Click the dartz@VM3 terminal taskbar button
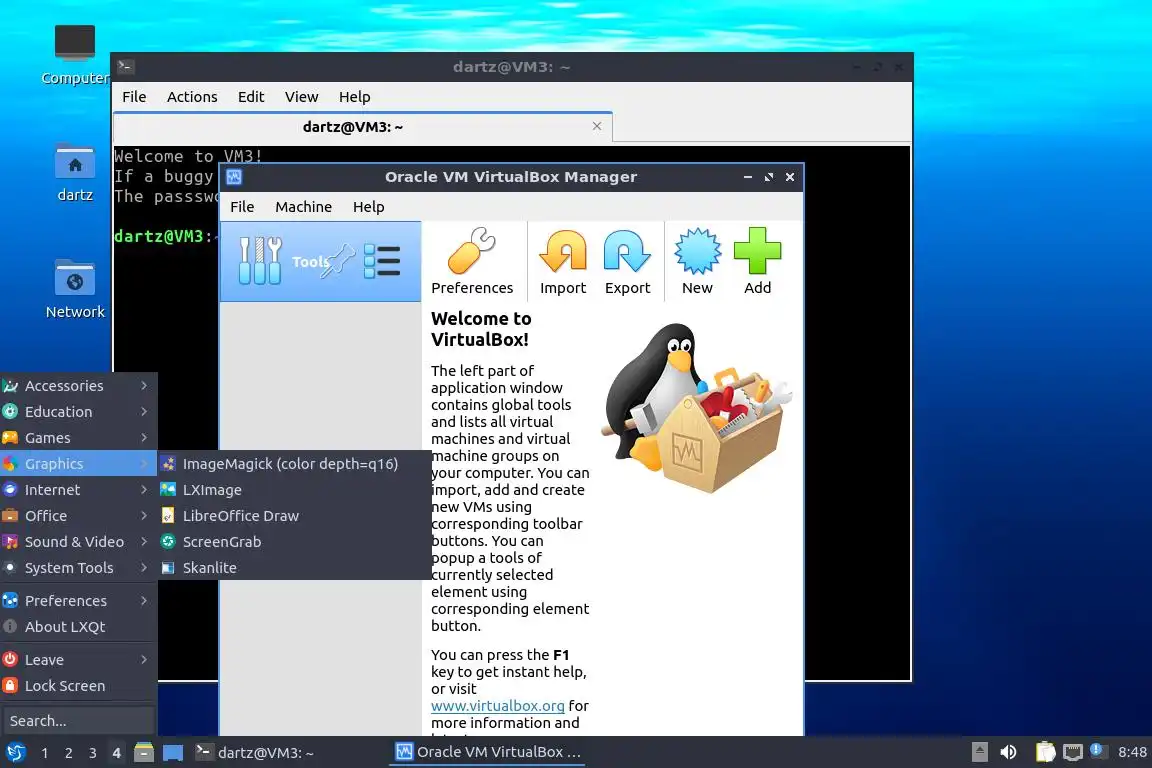Screen dimensions: 1152x768 pos(287,752)
